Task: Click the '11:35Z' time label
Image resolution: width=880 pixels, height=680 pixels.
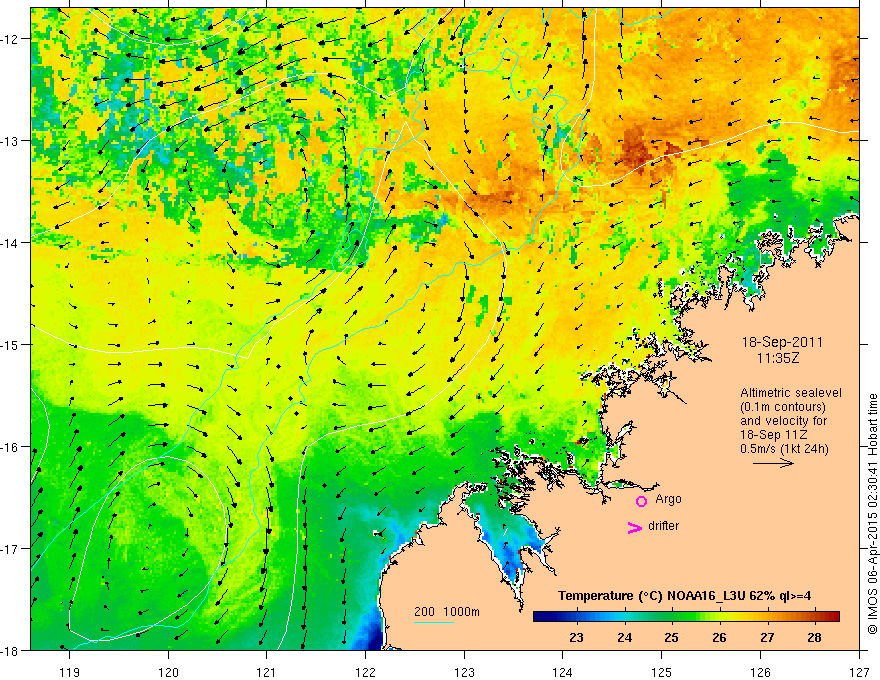Action: click(777, 358)
